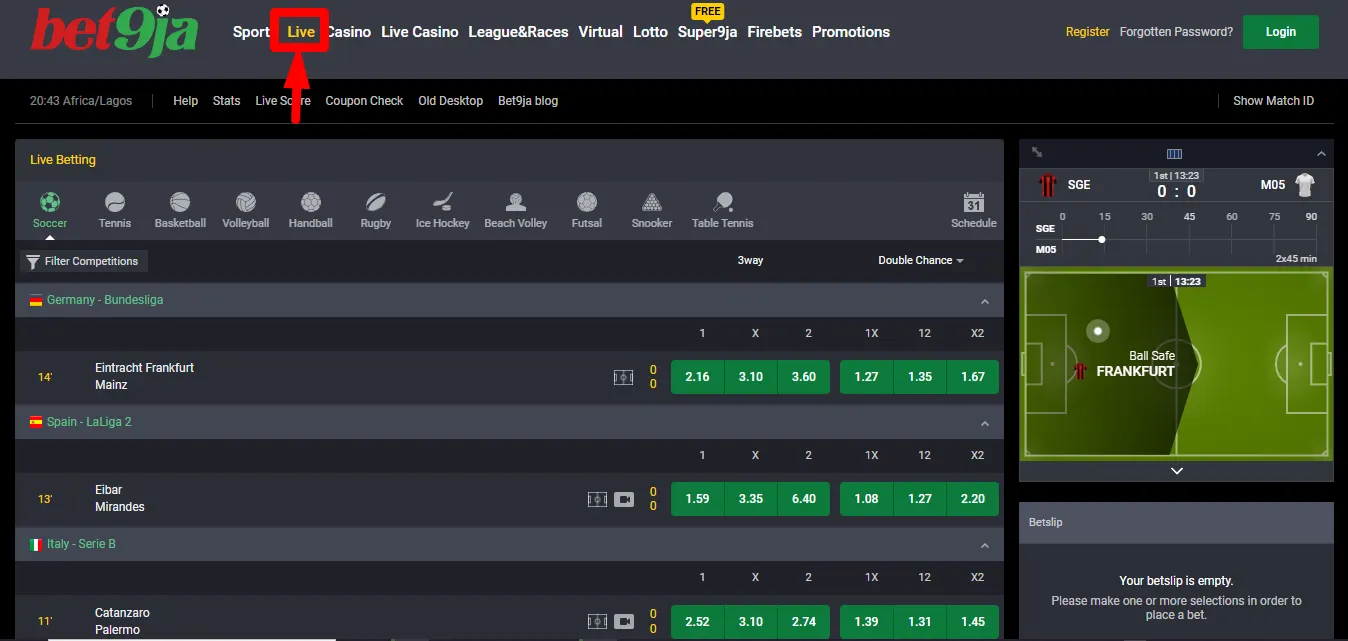The width and height of the screenshot is (1348, 641).
Task: Add the 3.35 draw odds for Eibar to betslip
Action: (x=750, y=498)
